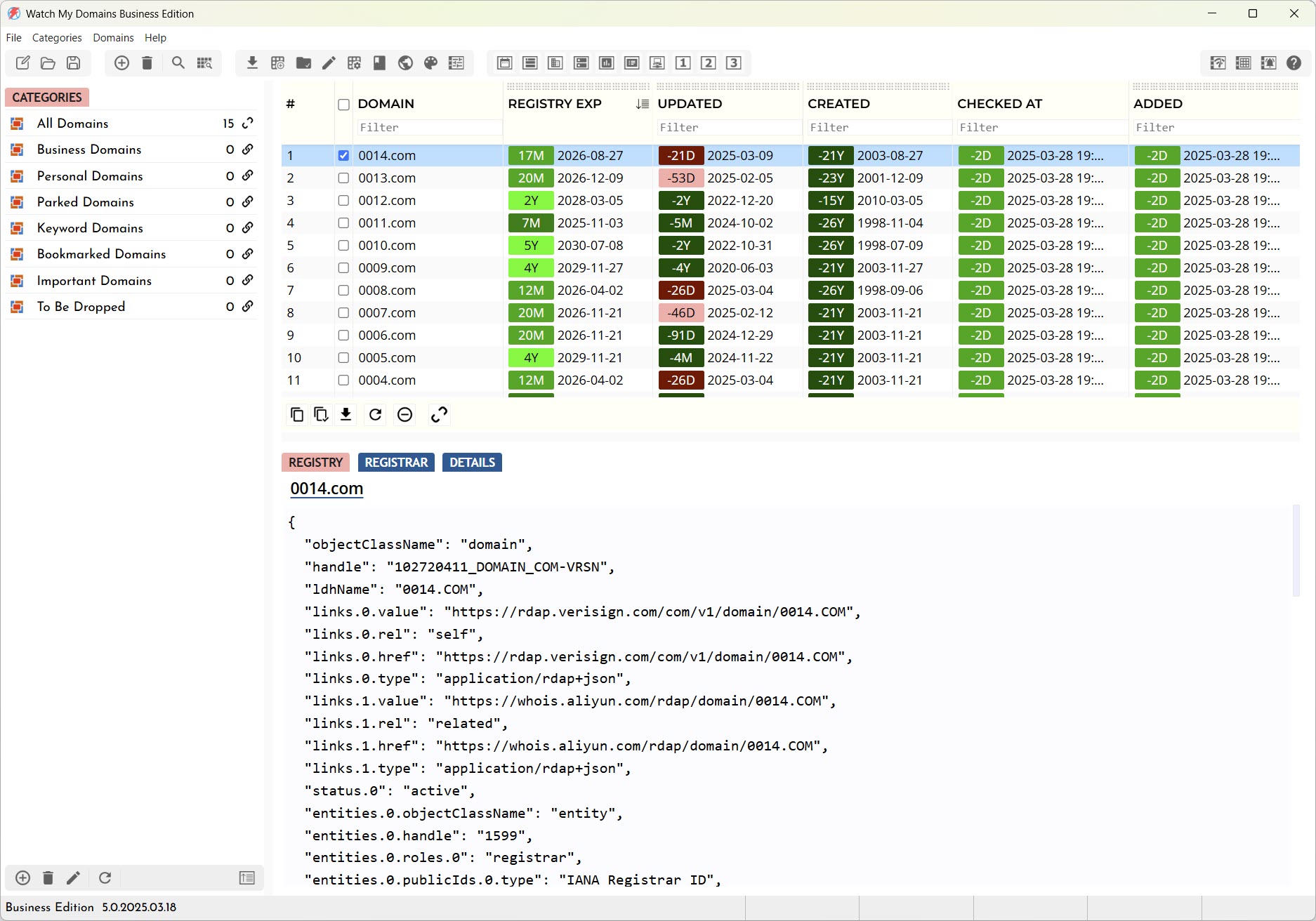
Task: Select the To Be Dropped category
Action: pyautogui.click(x=131, y=307)
